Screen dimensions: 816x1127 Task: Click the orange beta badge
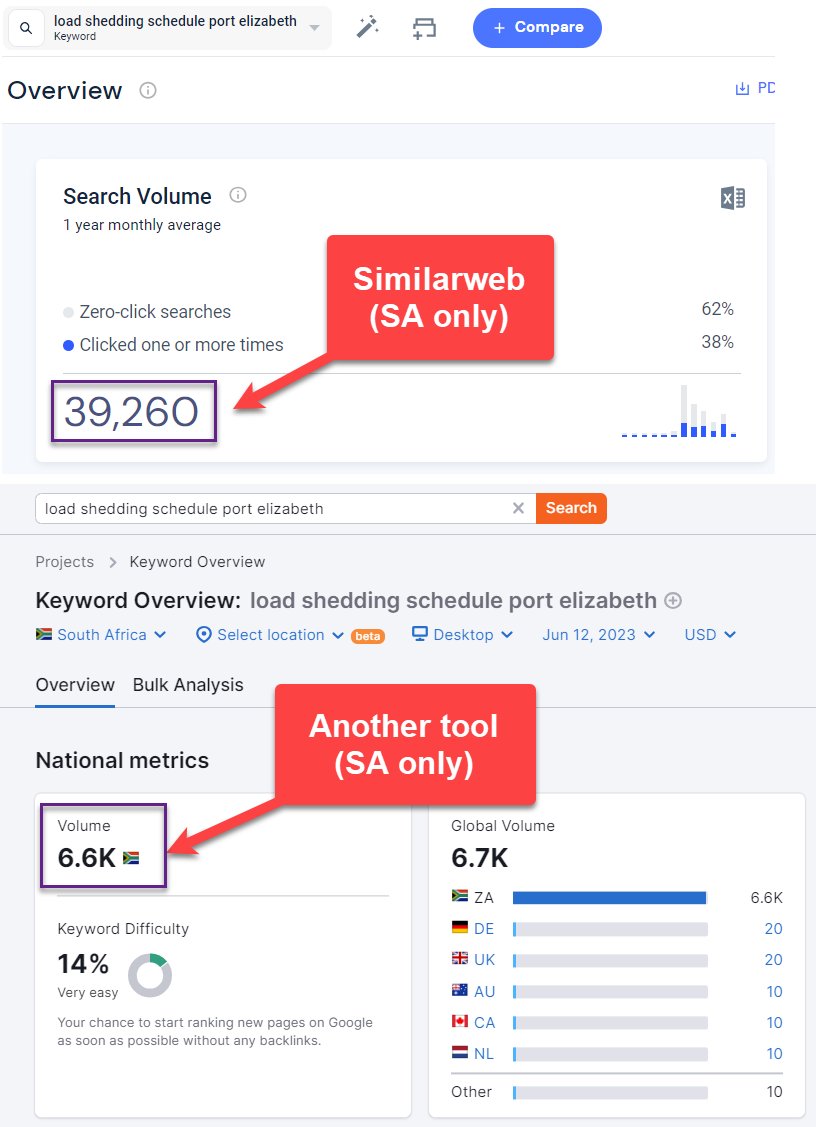(x=367, y=636)
